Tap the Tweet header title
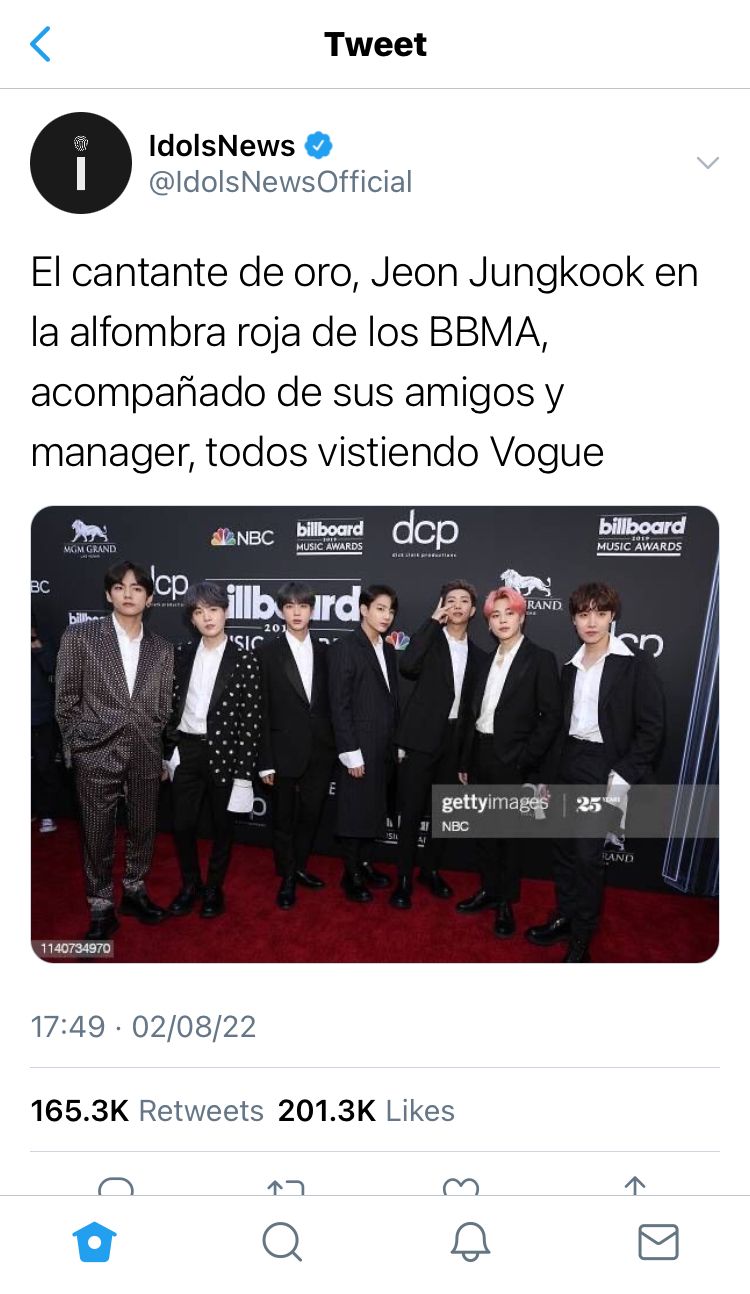750x1294 pixels. pyautogui.click(x=375, y=44)
